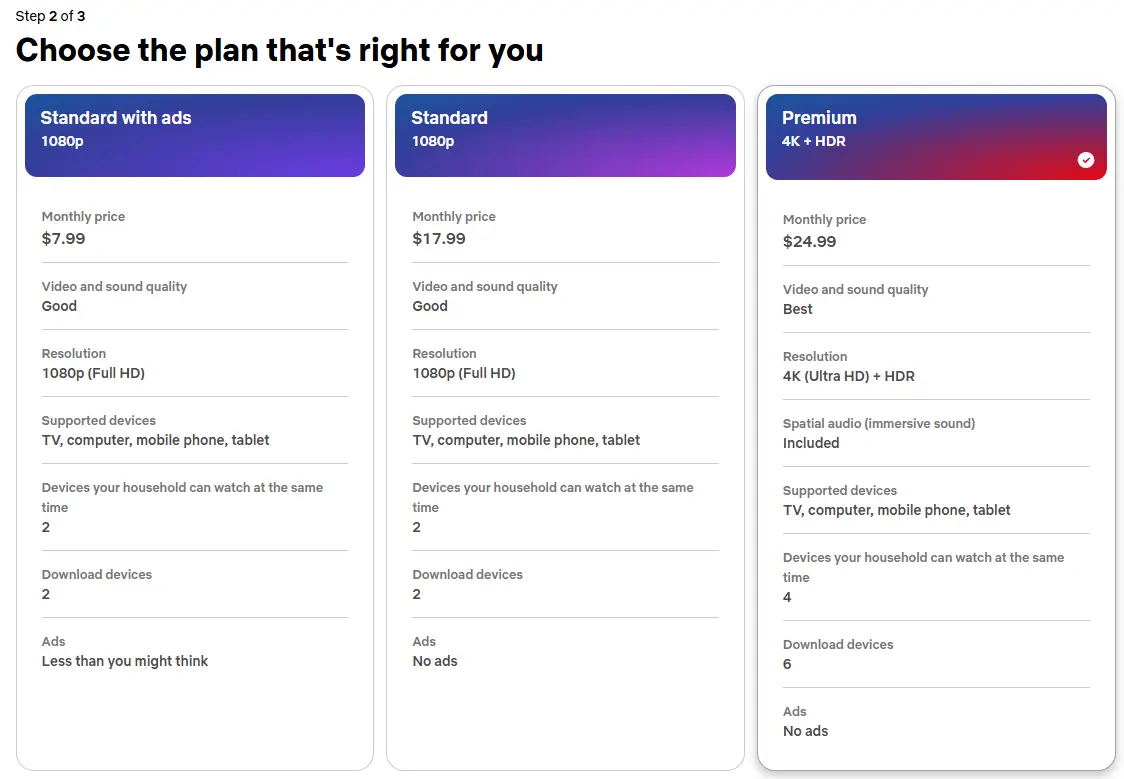Screen dimensions: 1124x779
Task: Click the $17.99 monthly price
Action: tap(439, 239)
